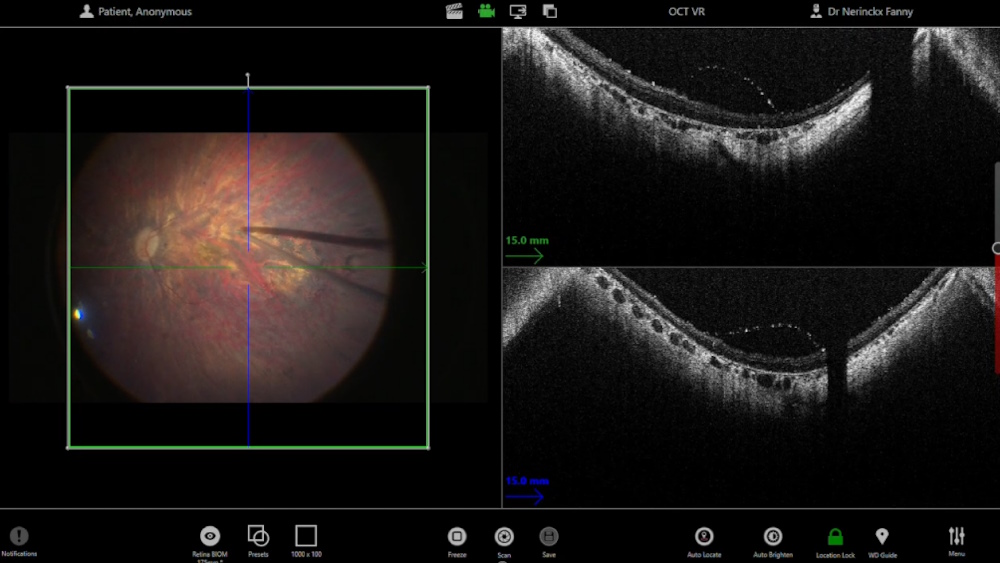The width and height of the screenshot is (1000, 563).
Task: Click the monitor display icon
Action: (x=518, y=12)
